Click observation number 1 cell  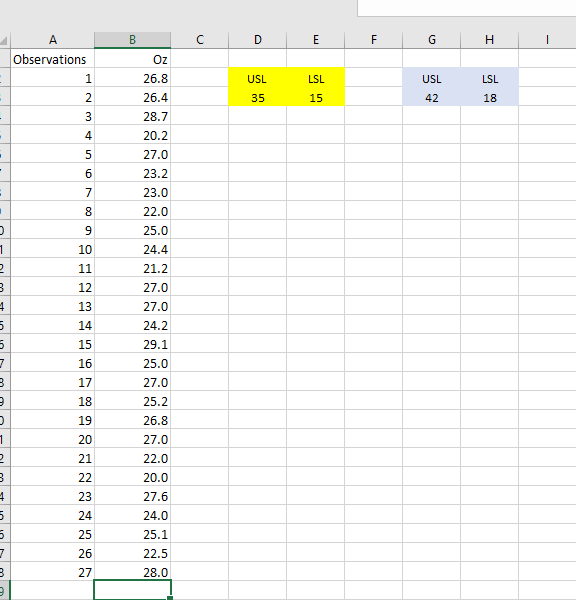click(52, 78)
